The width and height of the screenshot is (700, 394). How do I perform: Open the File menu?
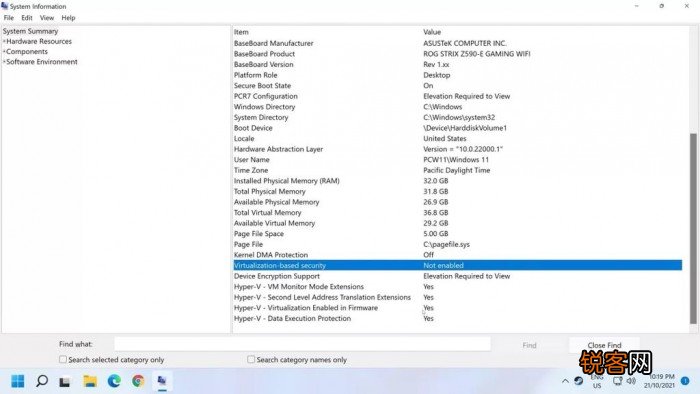(9, 18)
